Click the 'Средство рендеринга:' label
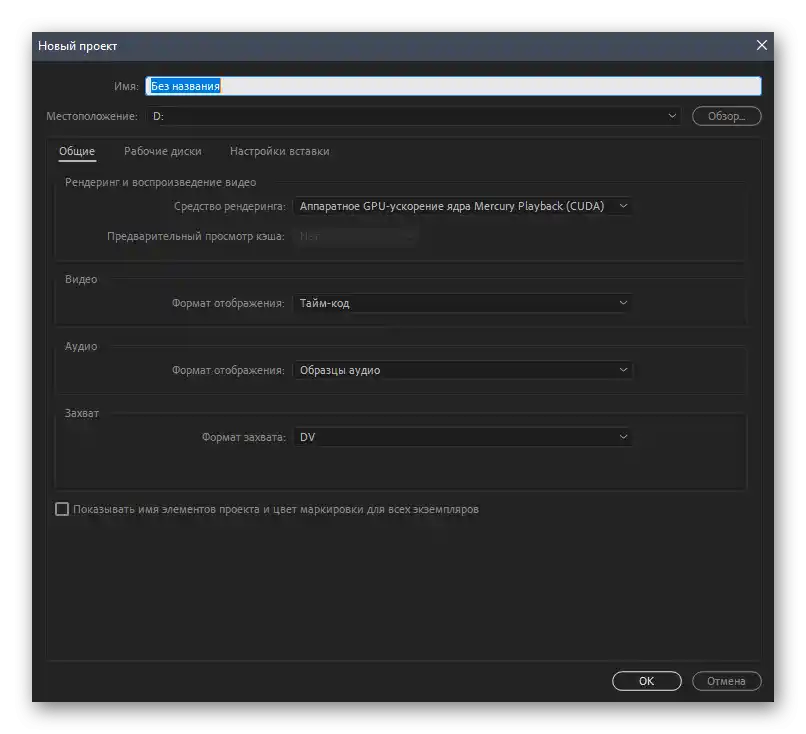This screenshot has width=806, height=734. (x=230, y=206)
